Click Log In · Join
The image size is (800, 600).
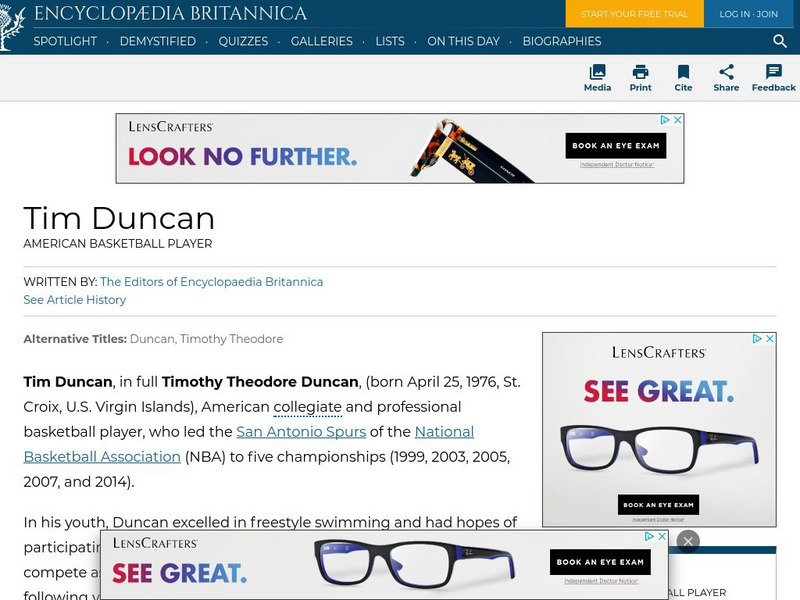750,15
